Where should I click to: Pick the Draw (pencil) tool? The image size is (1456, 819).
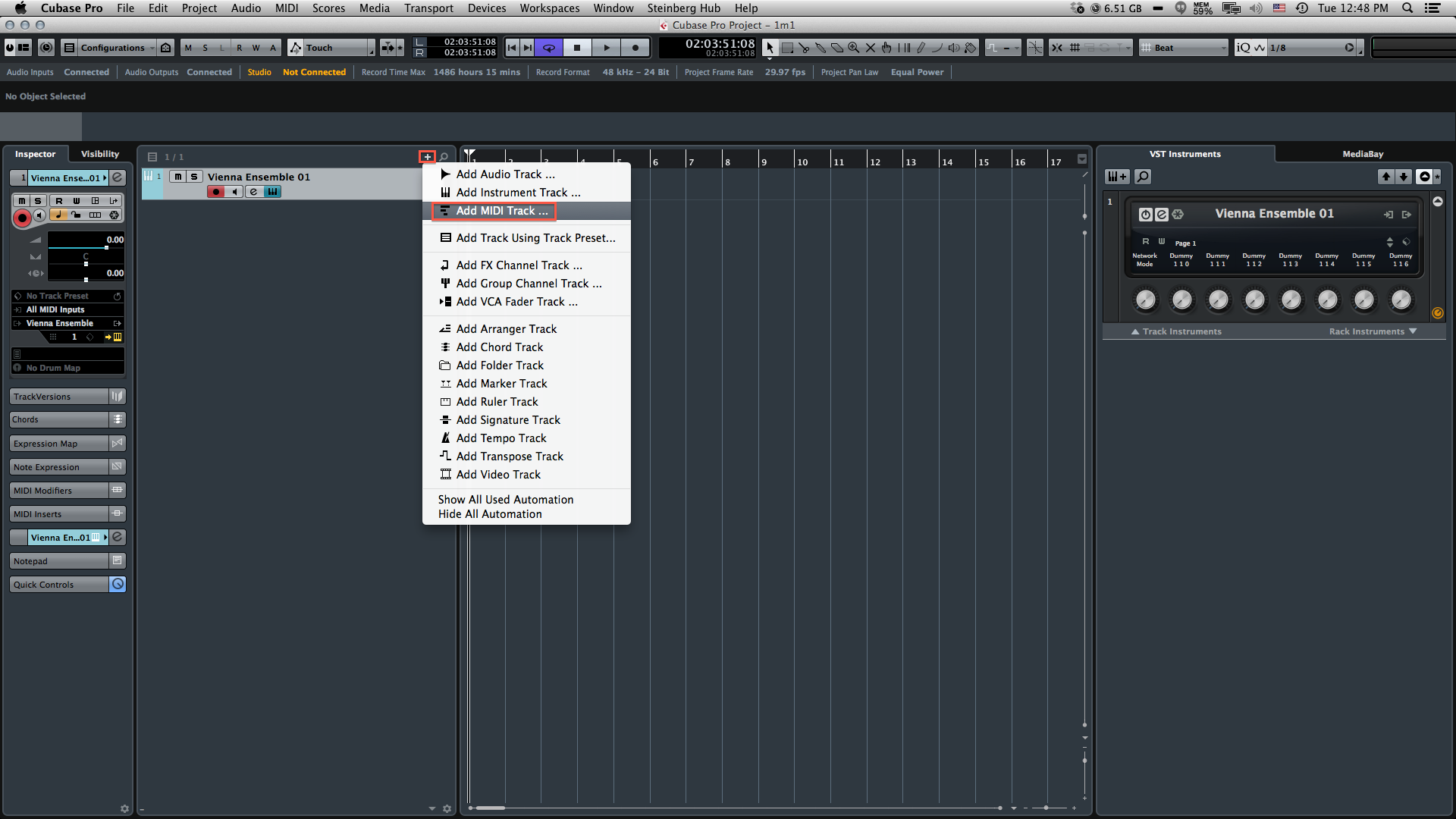(x=921, y=47)
